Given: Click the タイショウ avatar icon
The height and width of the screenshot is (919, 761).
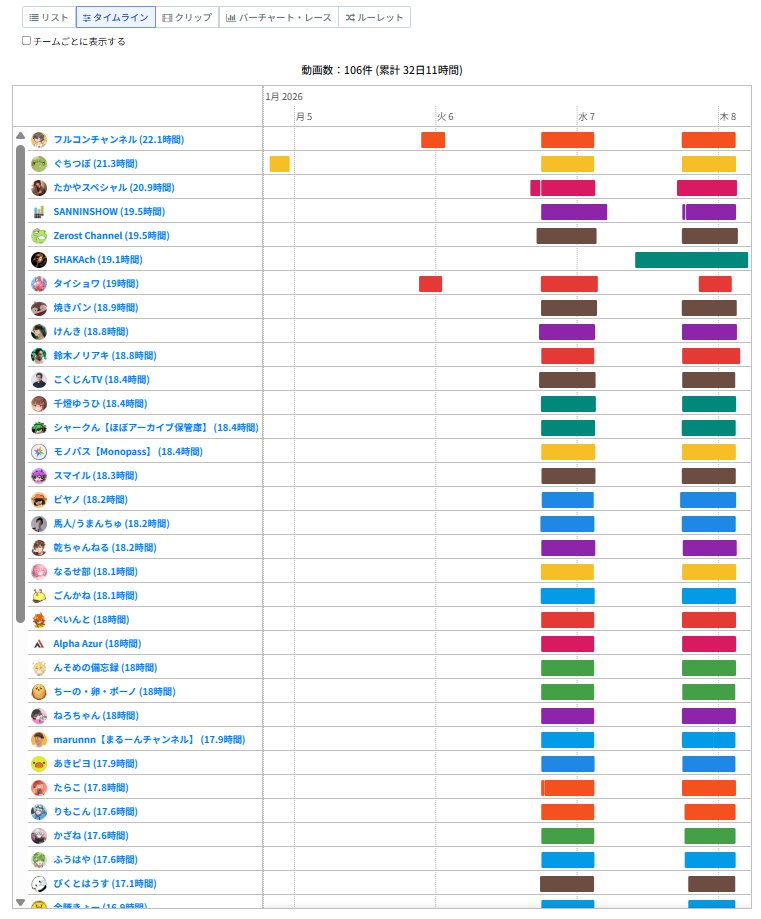Looking at the screenshot, I should (39, 284).
